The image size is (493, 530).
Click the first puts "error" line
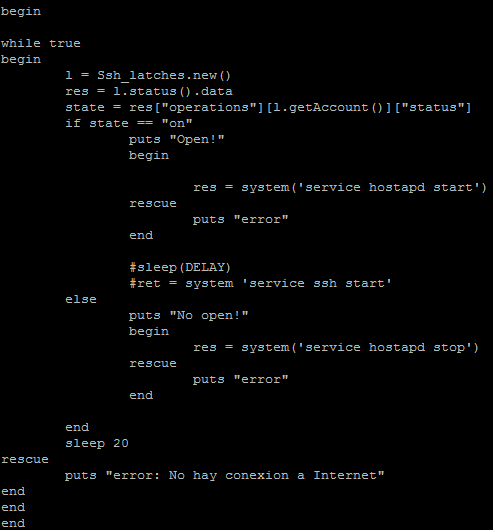pos(241,219)
